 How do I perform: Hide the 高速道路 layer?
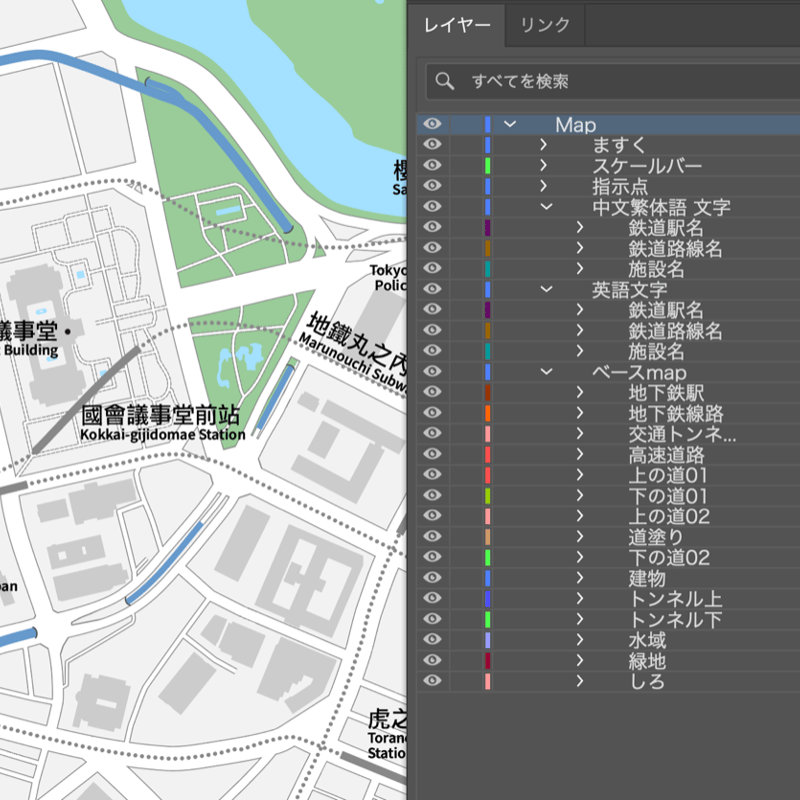click(x=432, y=454)
